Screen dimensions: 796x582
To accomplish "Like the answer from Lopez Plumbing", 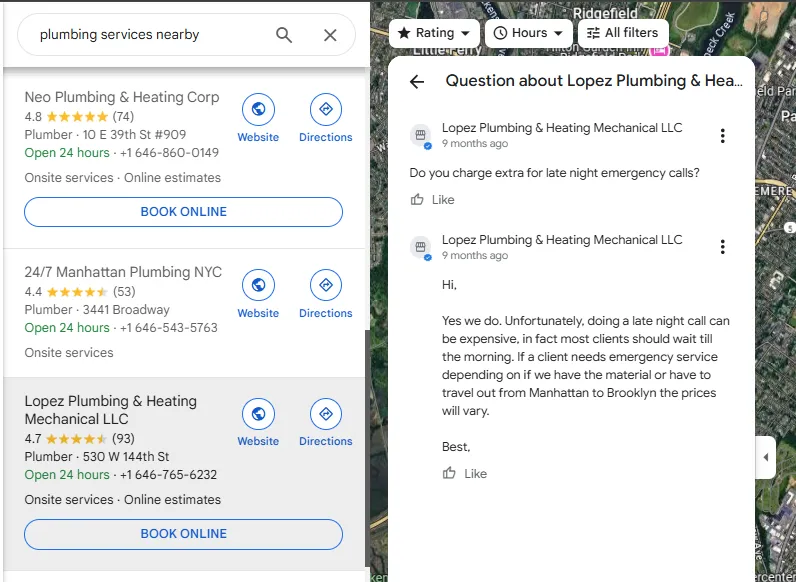I will coord(465,473).
